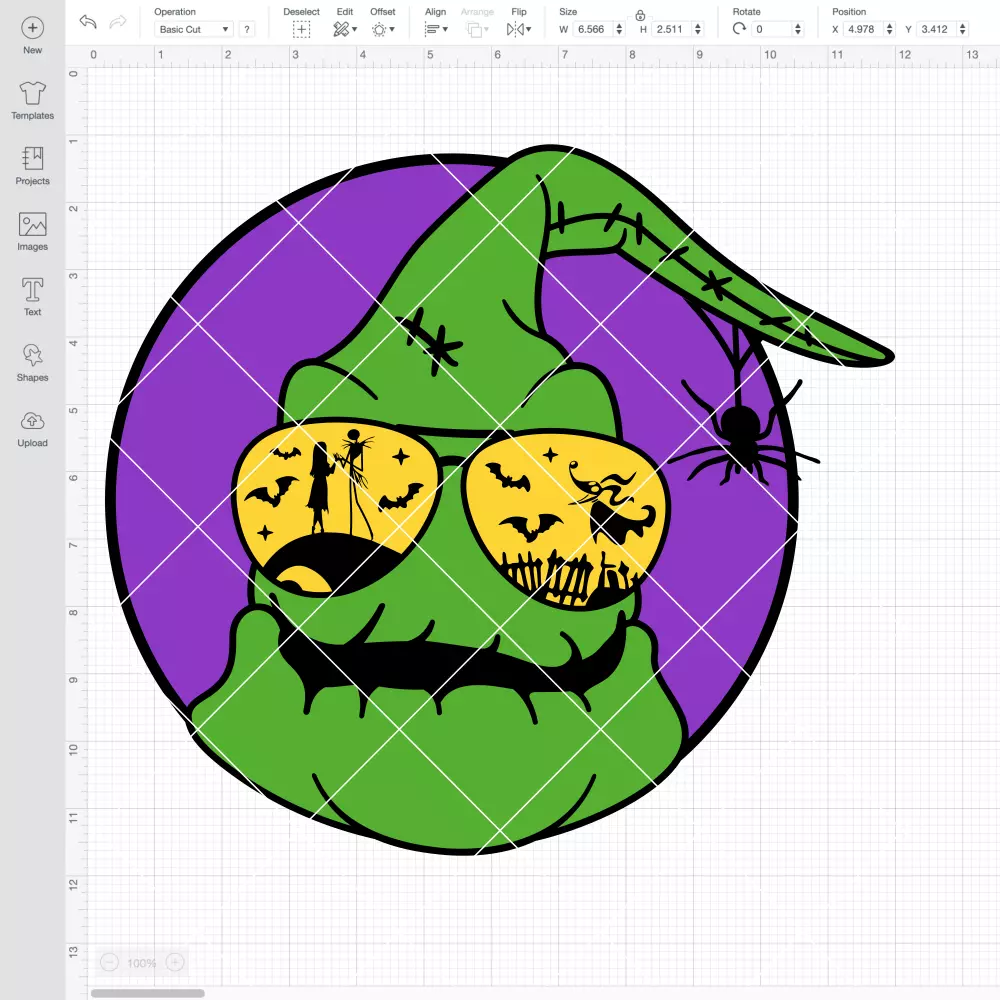The image size is (1000, 1000).
Task: Adjust the Rotate stepper arrows
Action: point(798,29)
